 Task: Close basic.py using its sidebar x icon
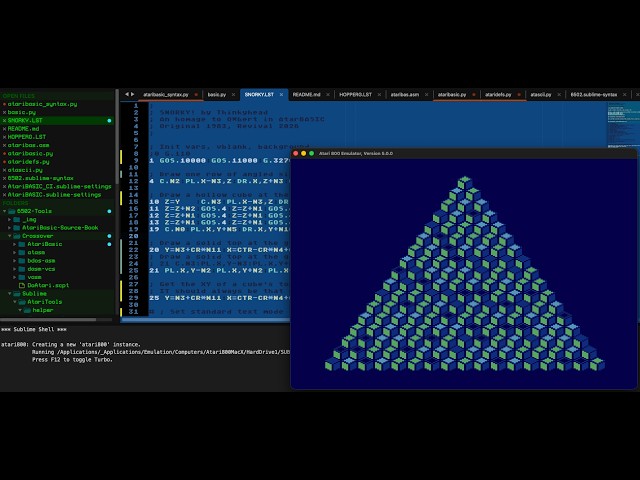tap(4, 112)
